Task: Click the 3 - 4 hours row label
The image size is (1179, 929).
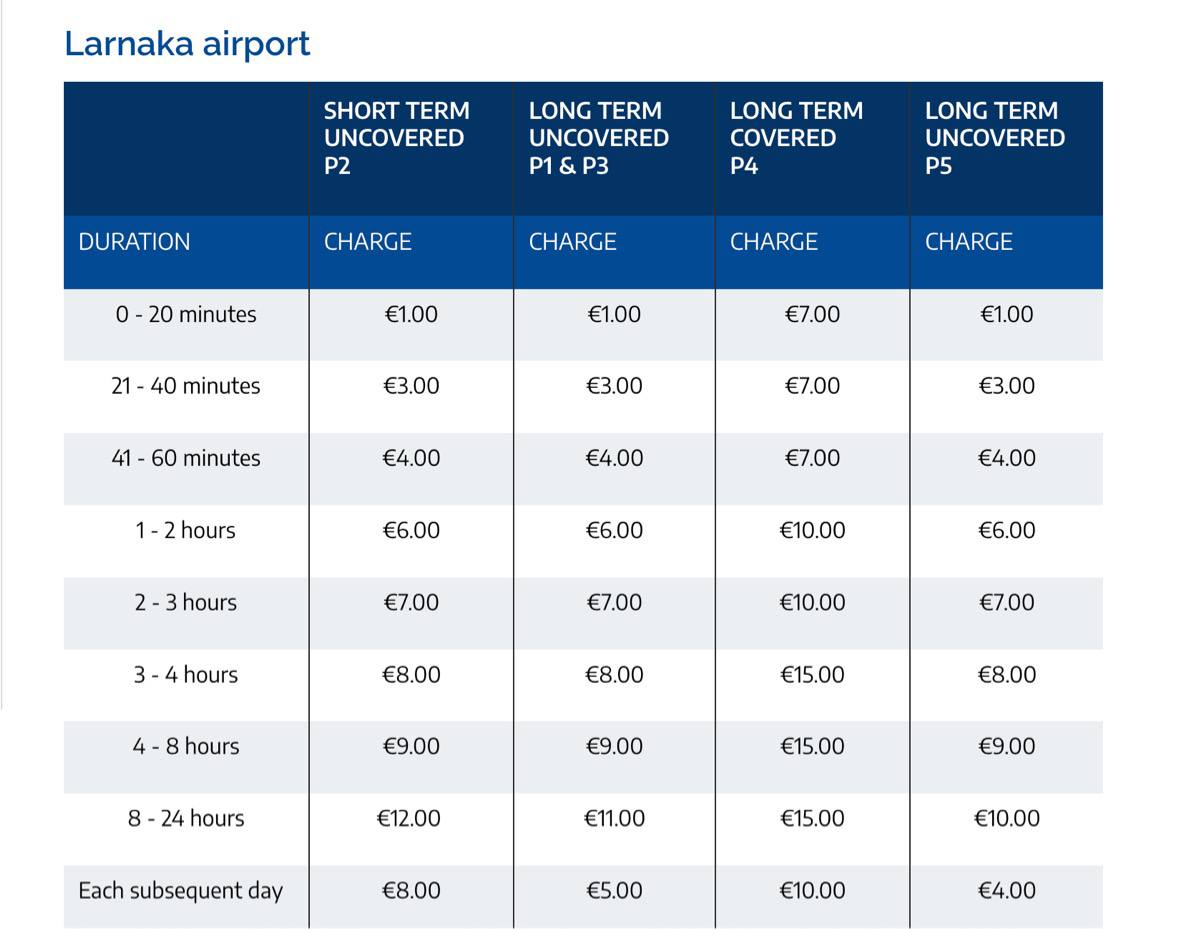Action: tap(186, 674)
